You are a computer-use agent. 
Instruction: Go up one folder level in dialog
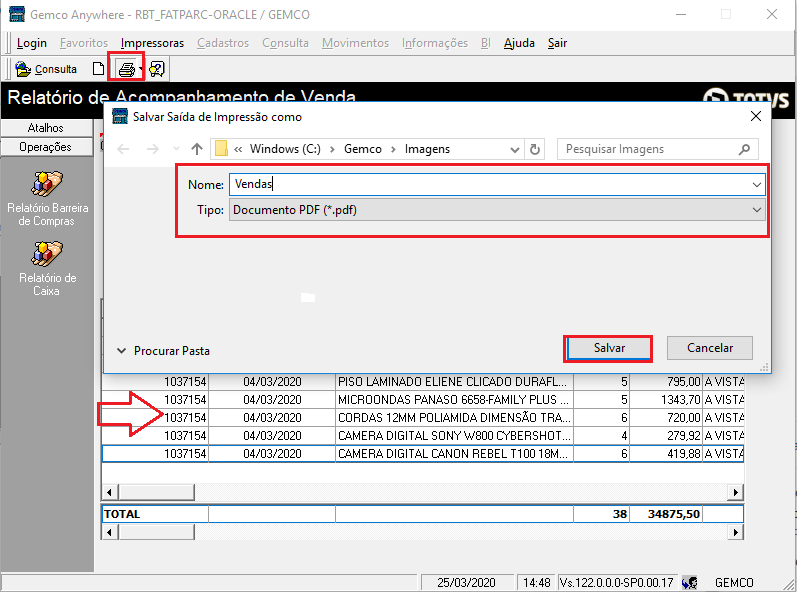click(197, 149)
